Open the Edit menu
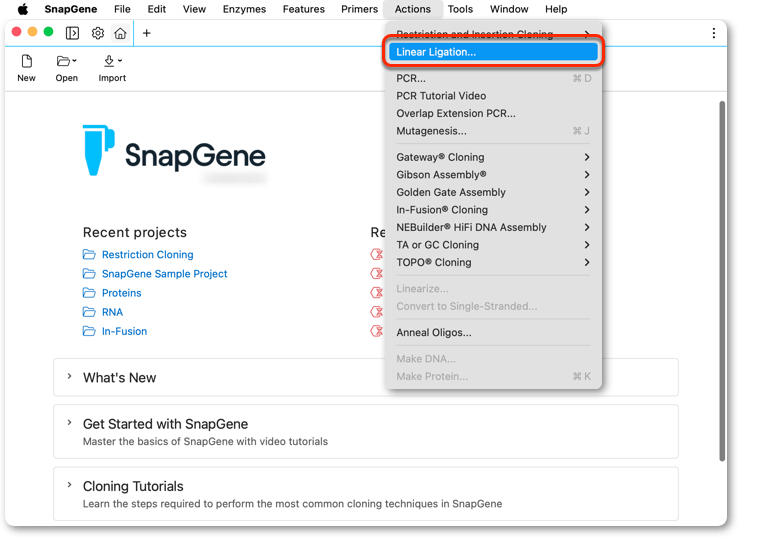Screen dimensions: 765x537 [157, 9]
